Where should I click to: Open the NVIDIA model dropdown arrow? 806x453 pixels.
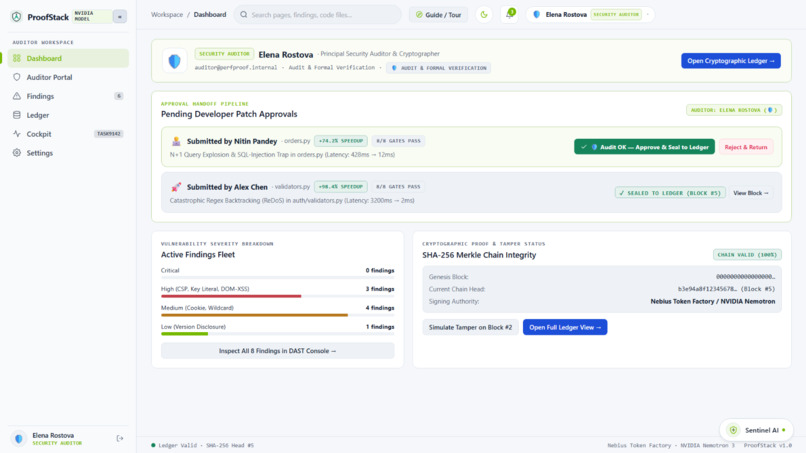pyautogui.click(x=120, y=16)
